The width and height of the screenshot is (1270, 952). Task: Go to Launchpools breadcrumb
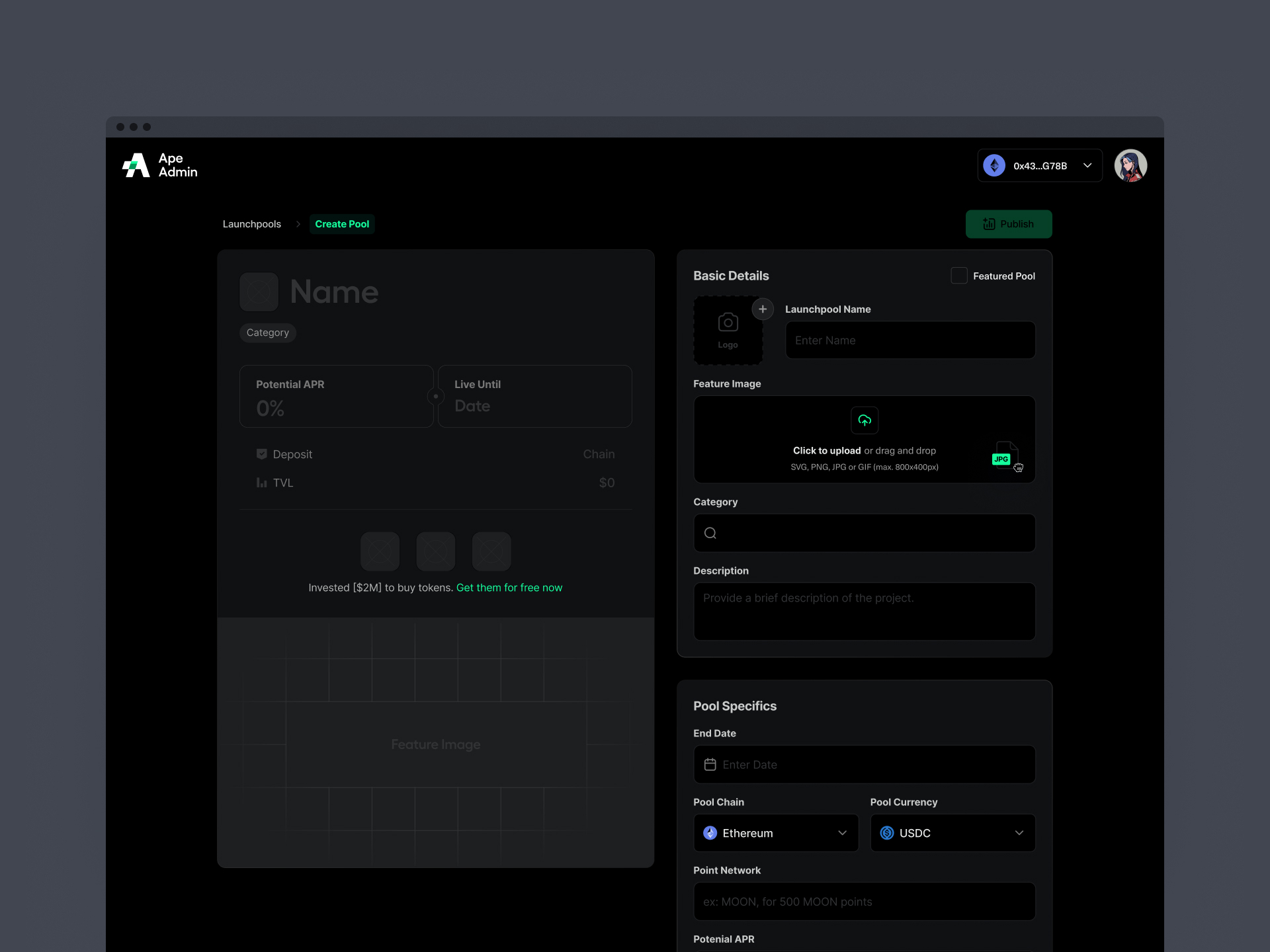[x=251, y=224]
